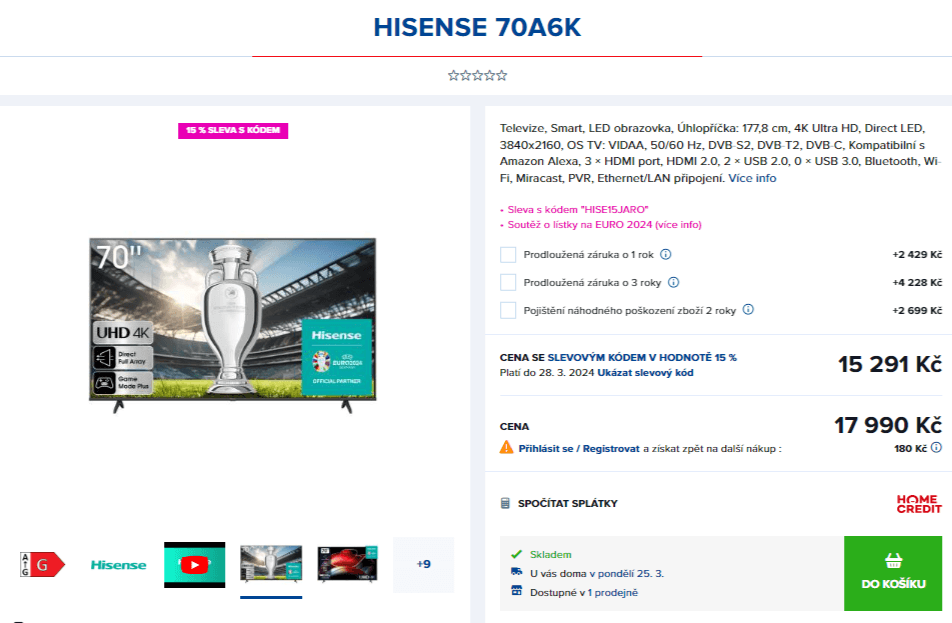Click the 15 291 Kč discounted price

coord(890,364)
